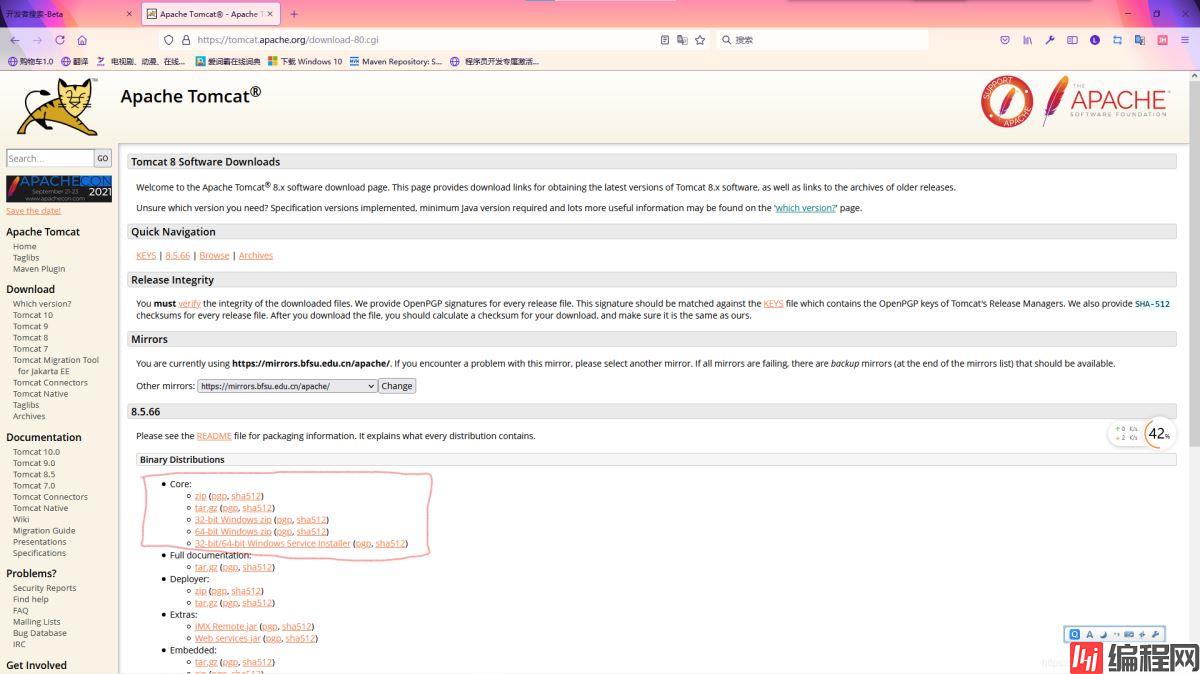Open Tomcat 9 in the Download sidebar
The image size is (1200, 674).
pyautogui.click(x=30, y=326)
